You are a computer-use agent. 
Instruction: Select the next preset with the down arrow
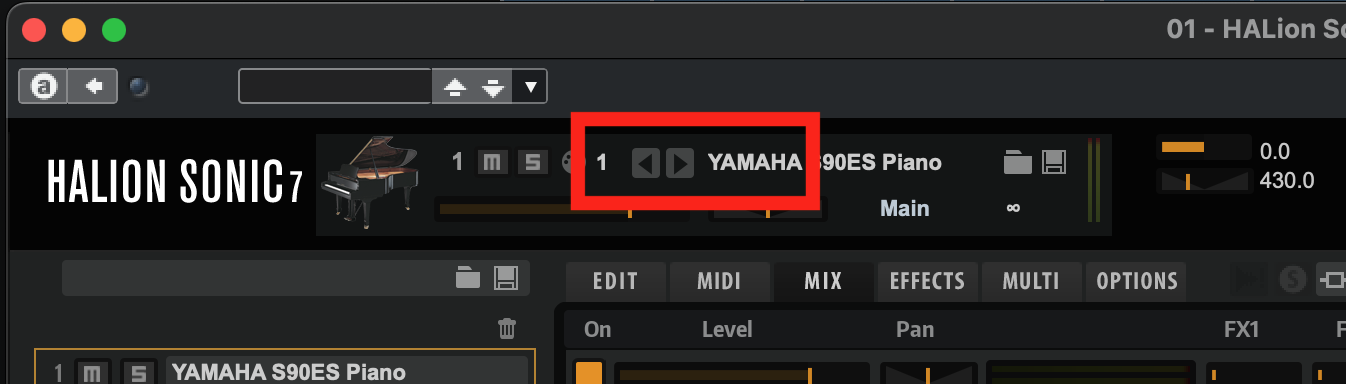pos(493,87)
